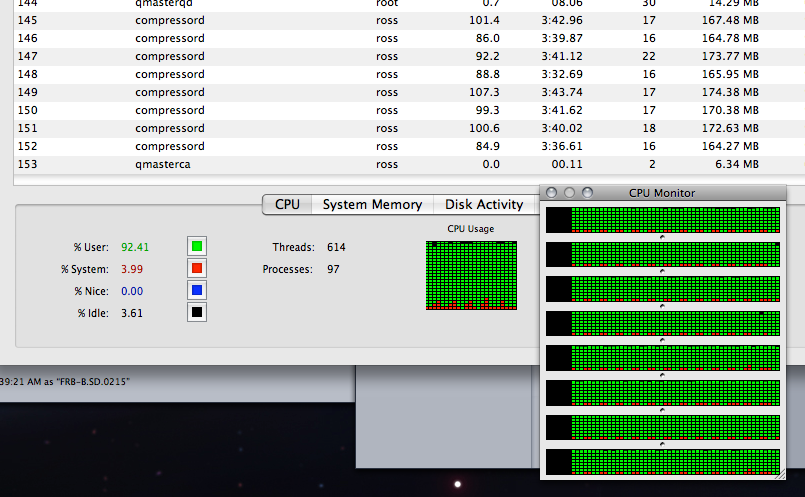The image size is (805, 497).
Task: Click the 3:39.87 CPU time cell
Action: click(562, 39)
